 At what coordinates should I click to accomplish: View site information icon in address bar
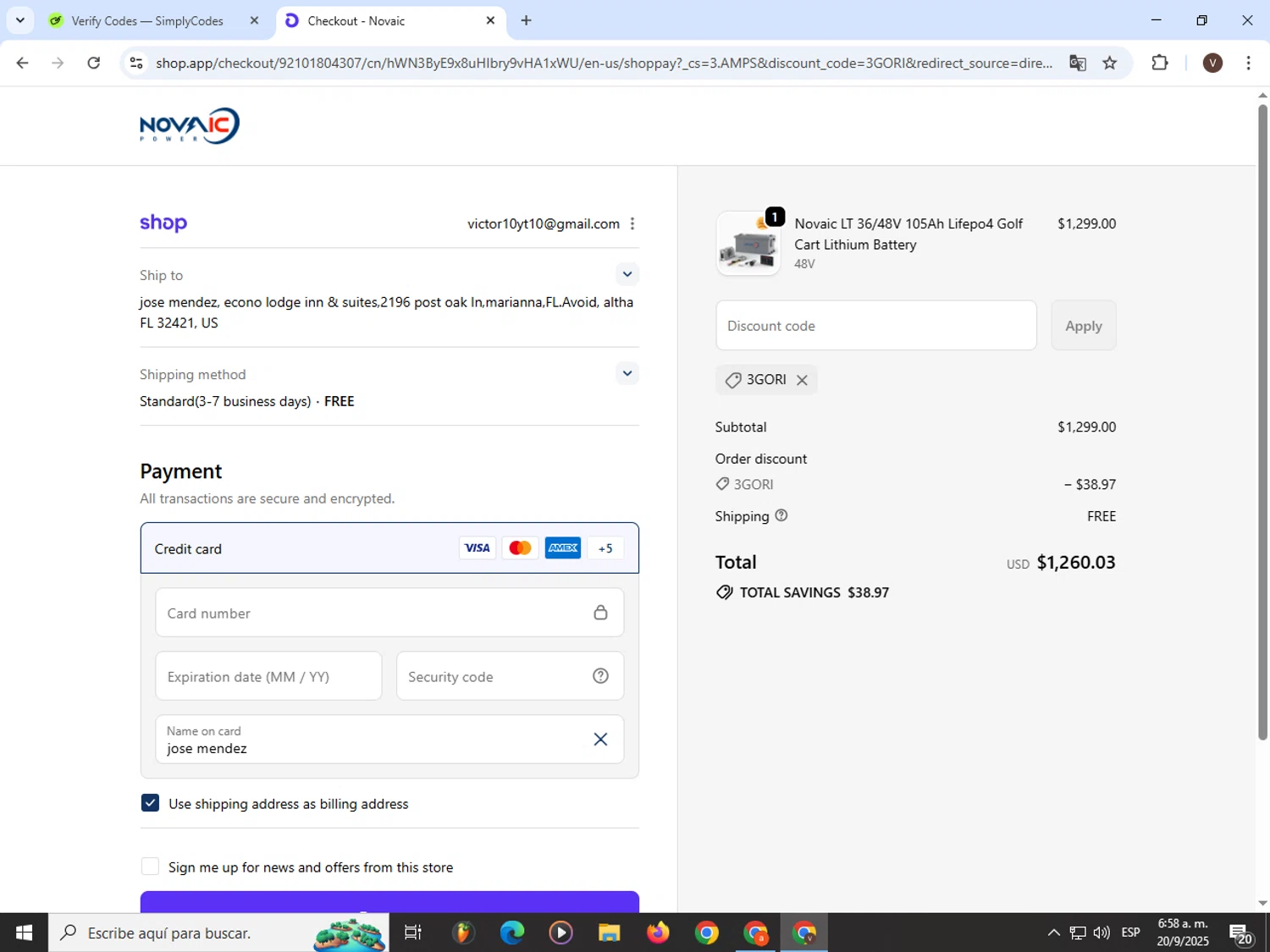pos(136,63)
